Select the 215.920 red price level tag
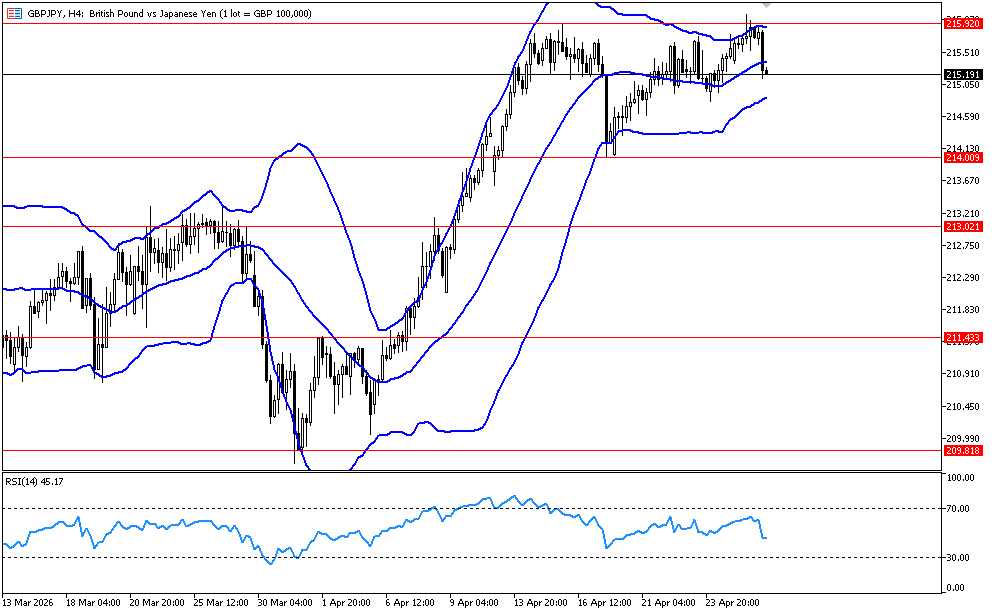This screenshot has width=994, height=614. click(x=961, y=22)
